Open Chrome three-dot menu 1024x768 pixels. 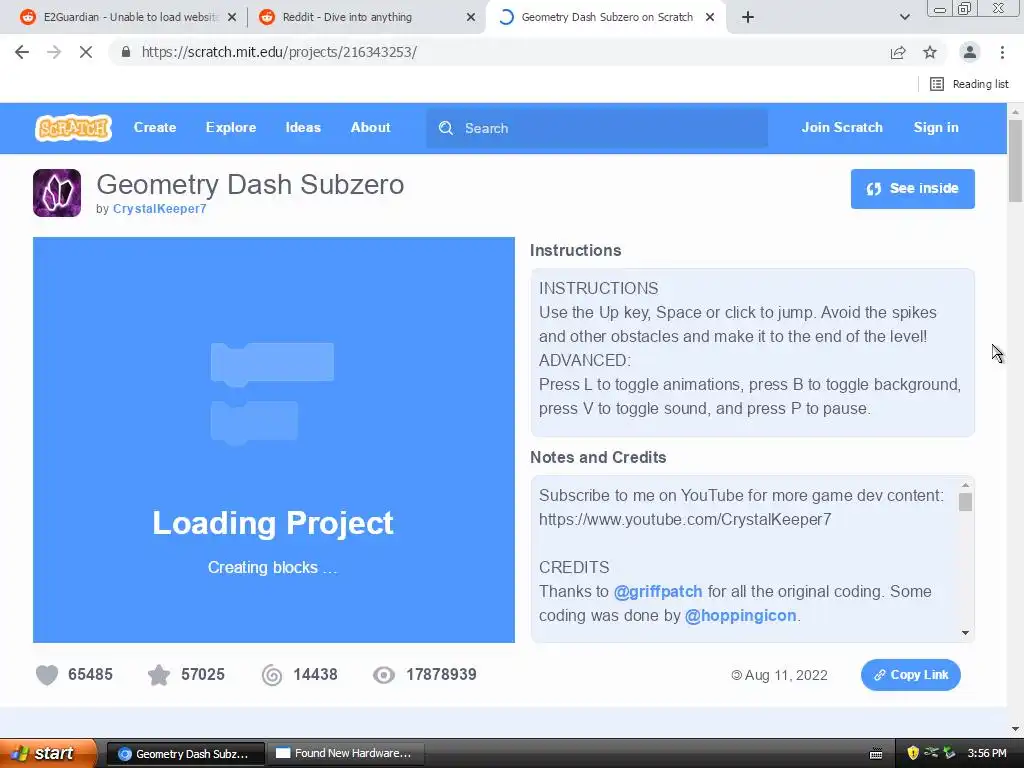(x=1002, y=52)
